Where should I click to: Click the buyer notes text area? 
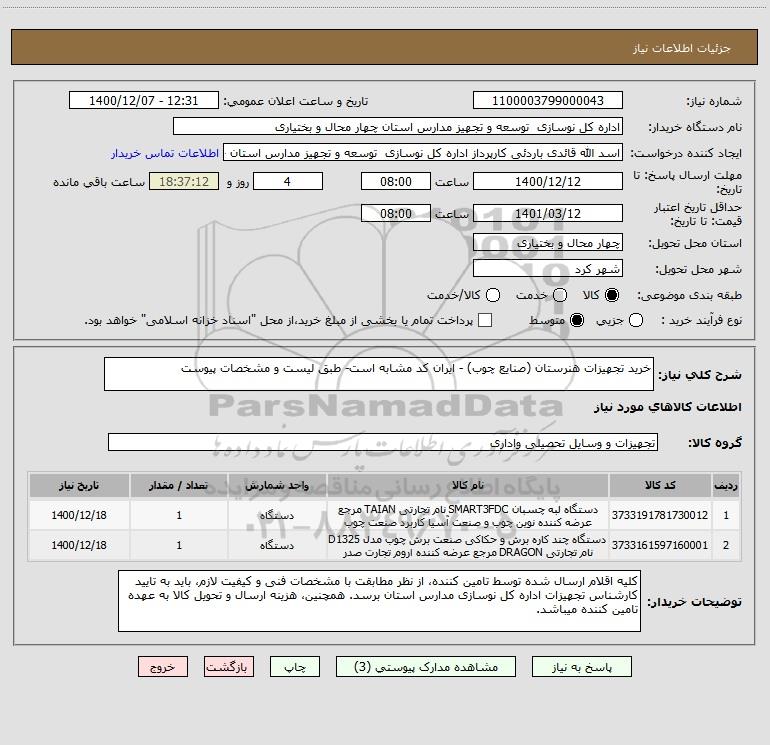(380, 601)
